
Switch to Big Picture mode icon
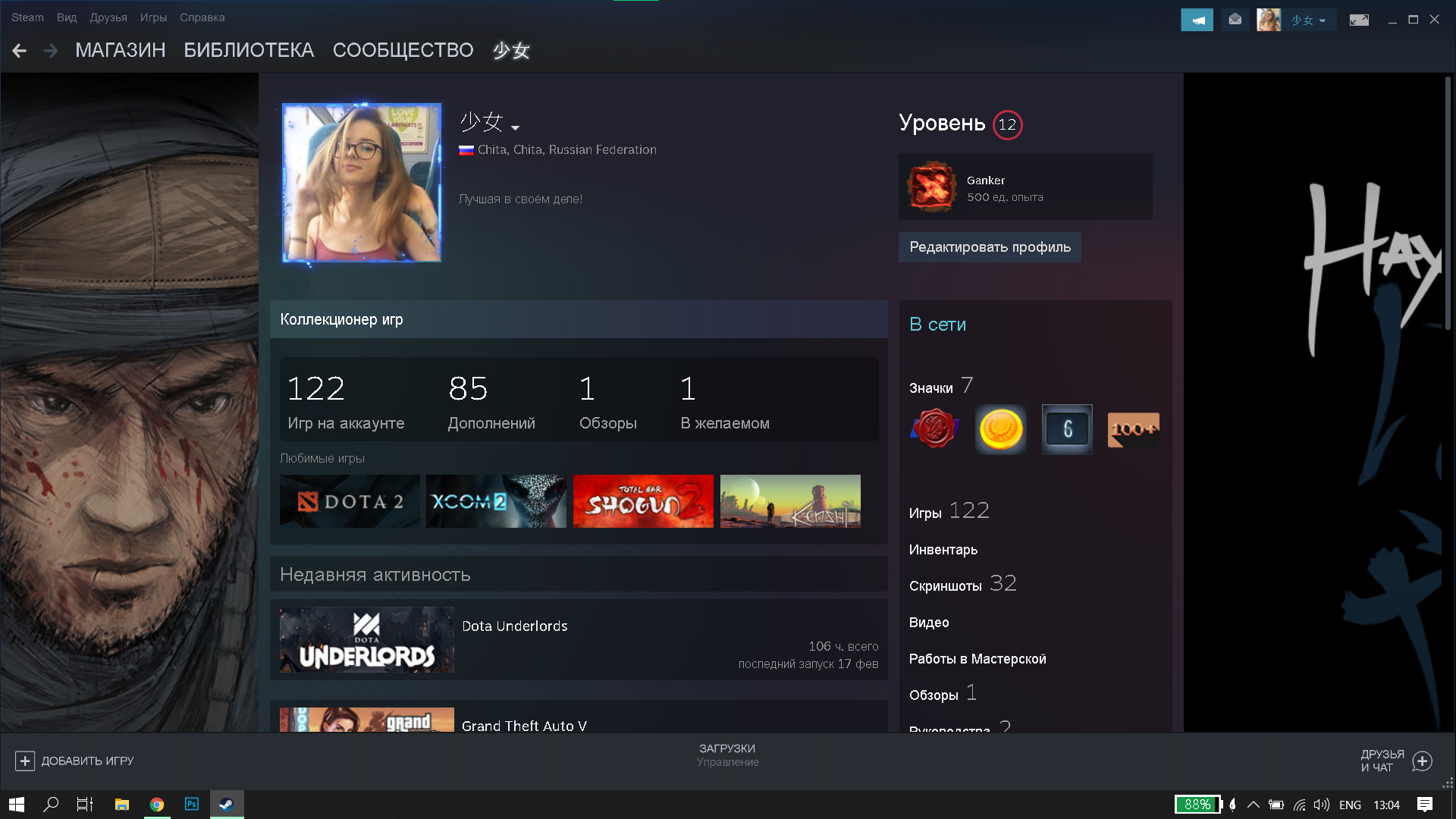(x=1359, y=20)
